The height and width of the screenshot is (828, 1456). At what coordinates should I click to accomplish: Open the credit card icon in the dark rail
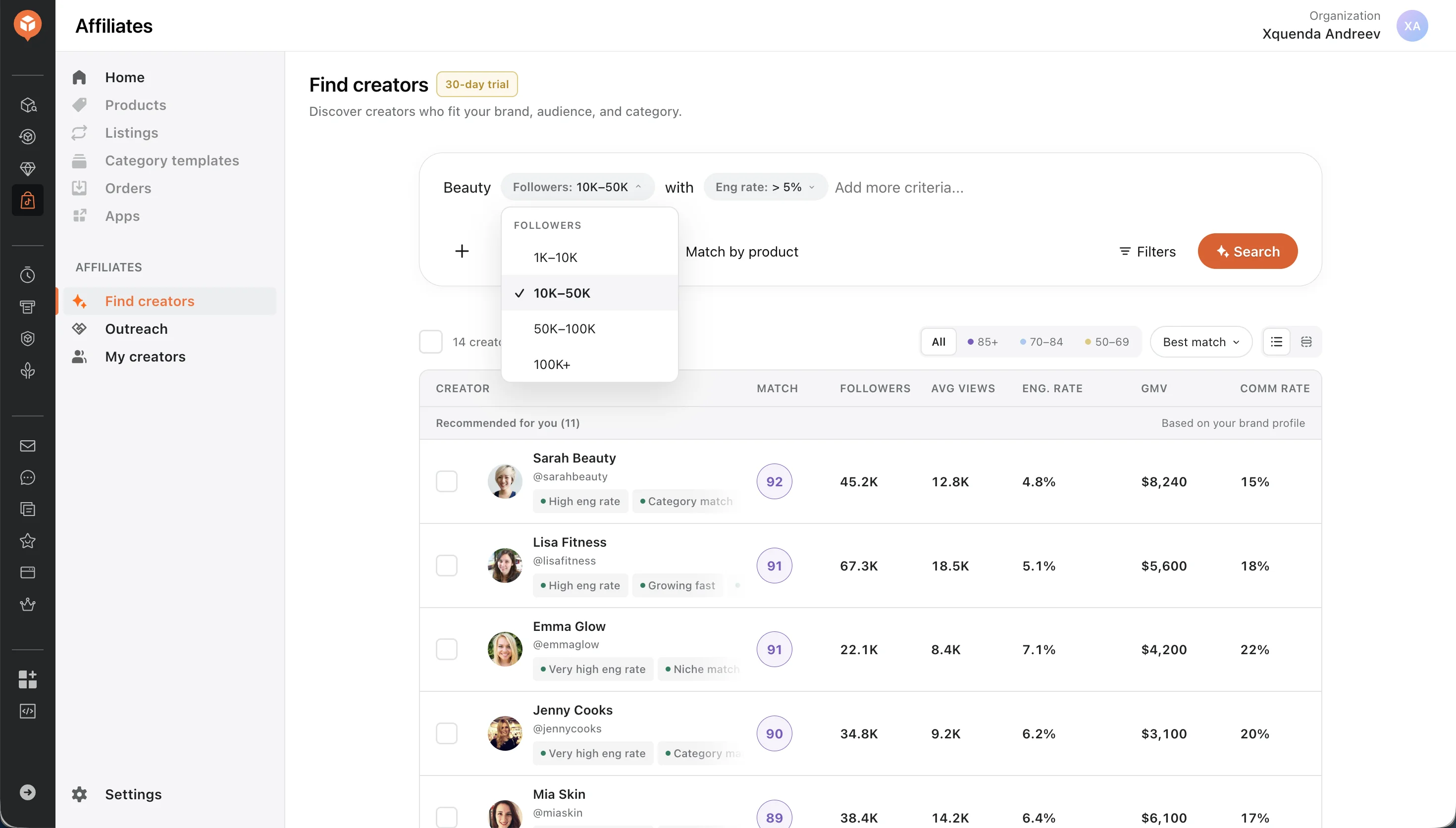(27, 572)
